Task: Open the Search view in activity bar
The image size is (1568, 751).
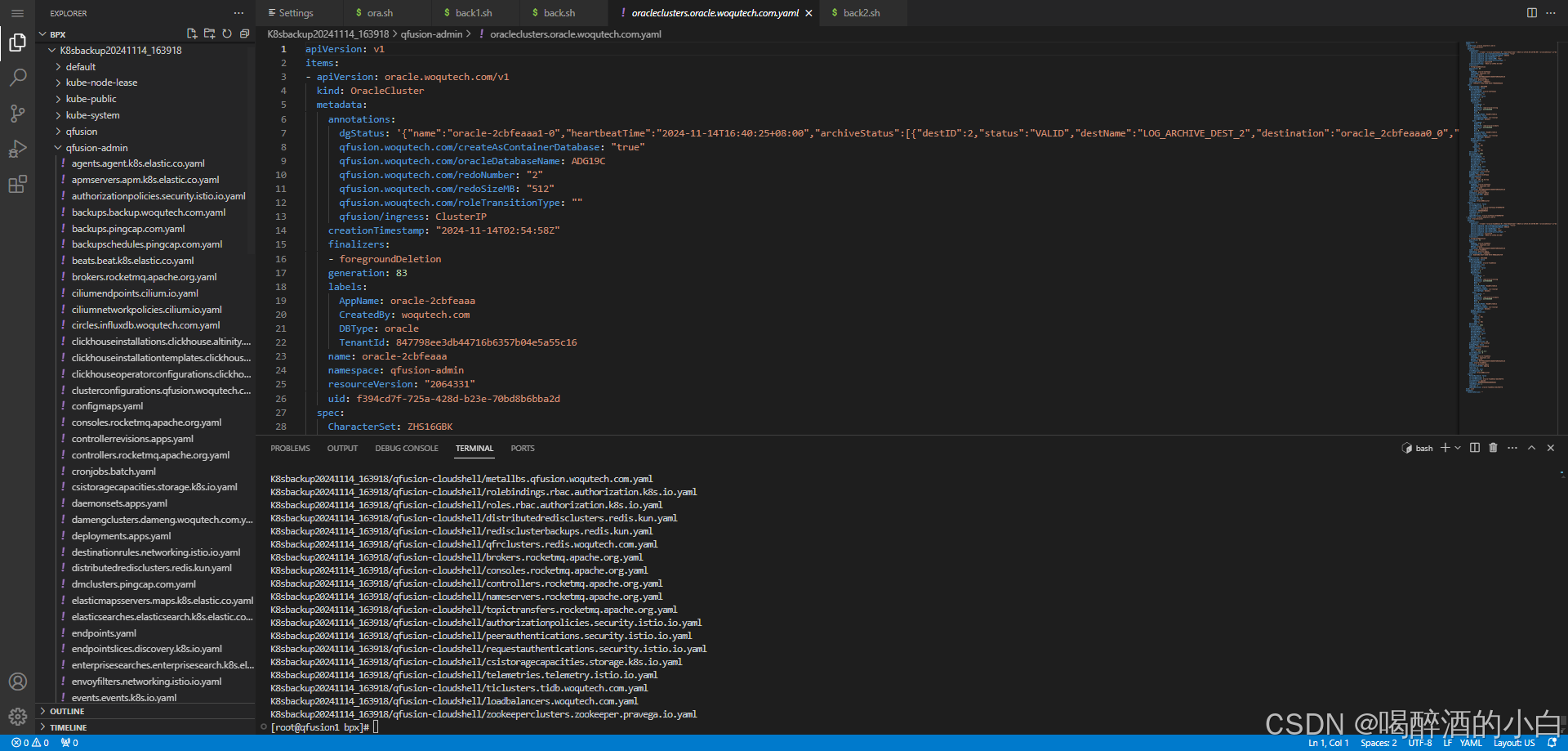Action: tap(17, 78)
